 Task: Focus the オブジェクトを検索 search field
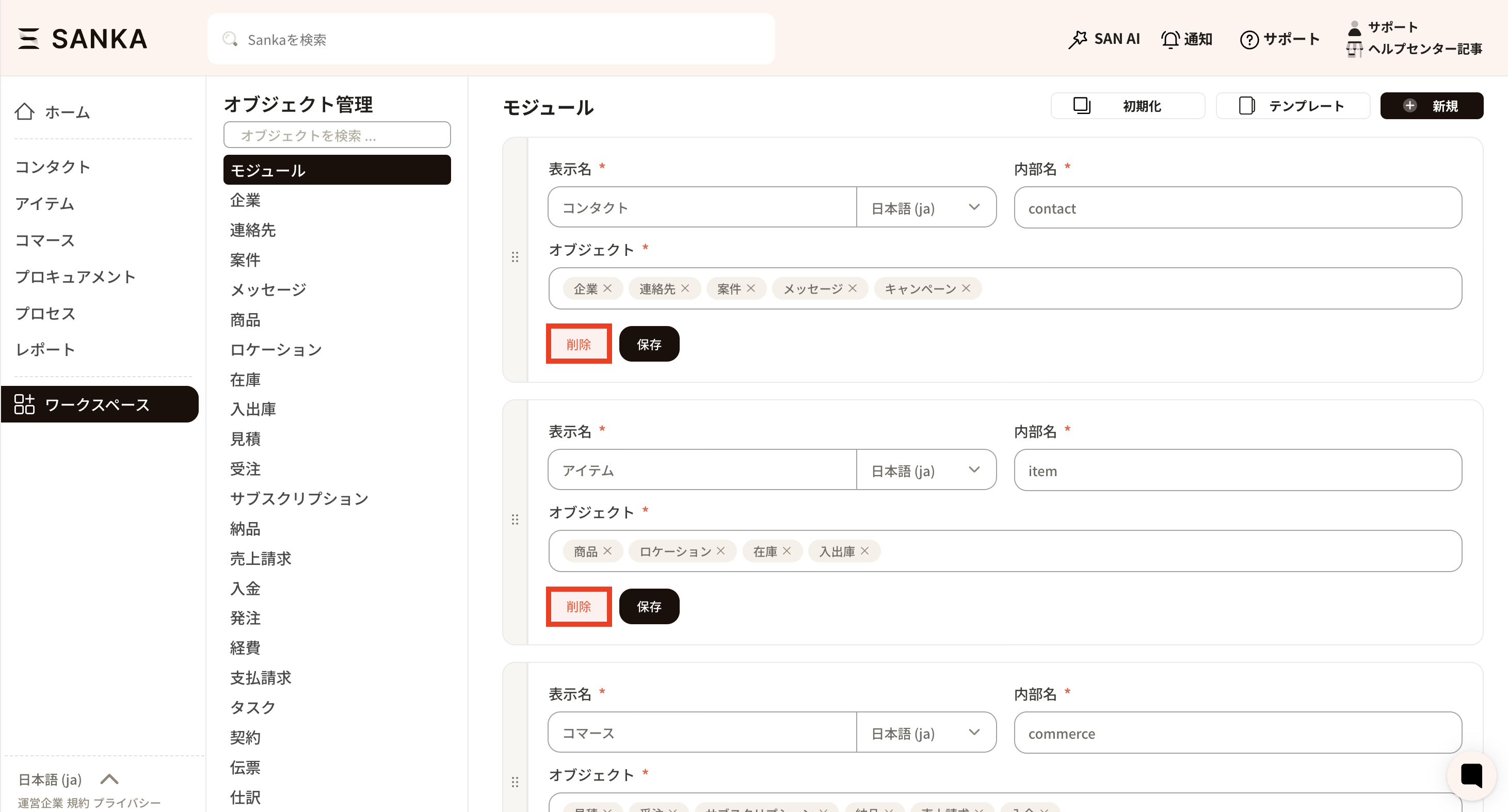336,135
